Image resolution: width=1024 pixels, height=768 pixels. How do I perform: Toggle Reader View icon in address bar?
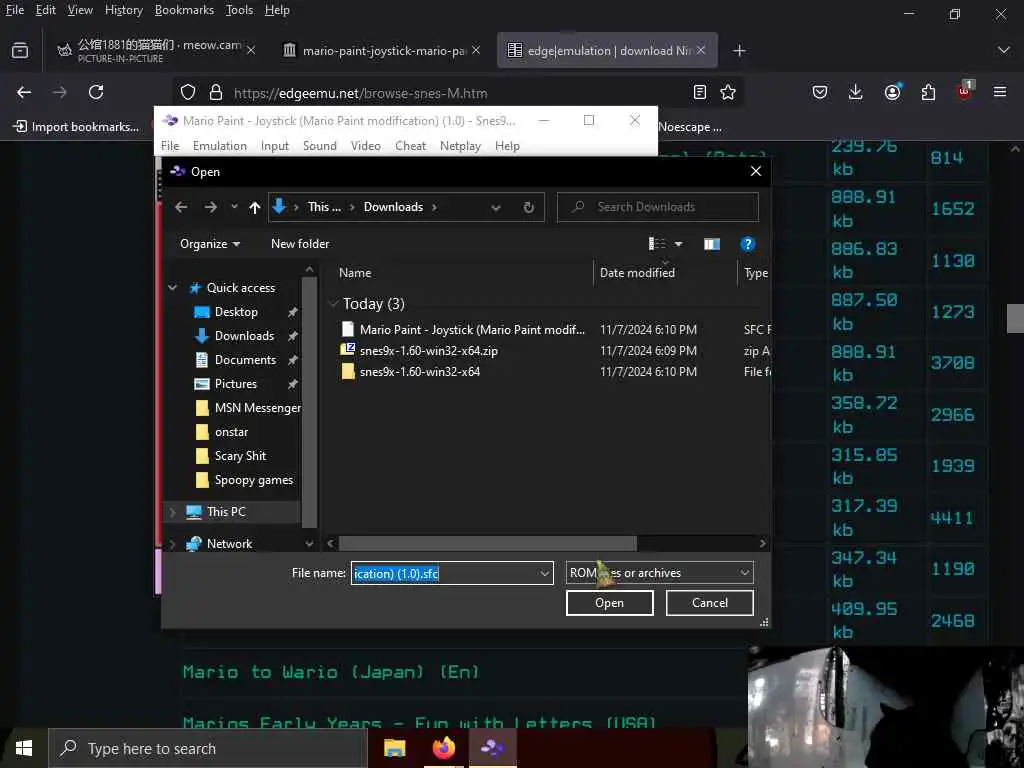pos(699,93)
